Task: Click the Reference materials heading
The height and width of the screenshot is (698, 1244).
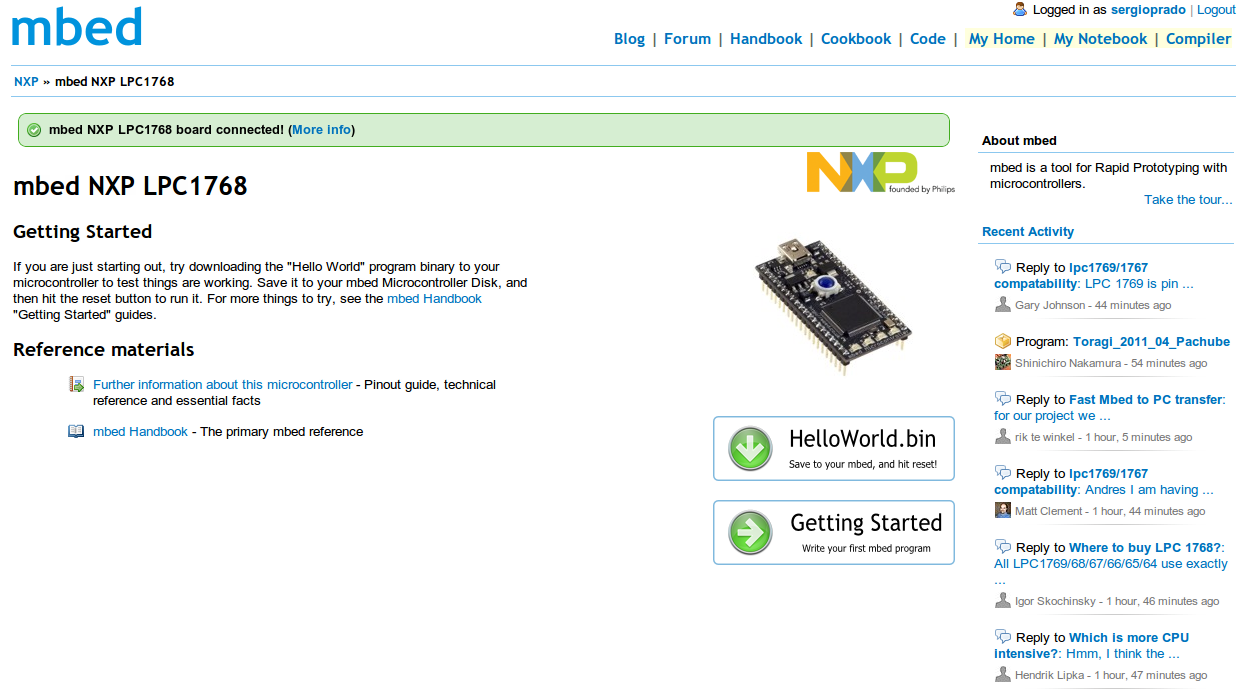Action: click(x=104, y=349)
